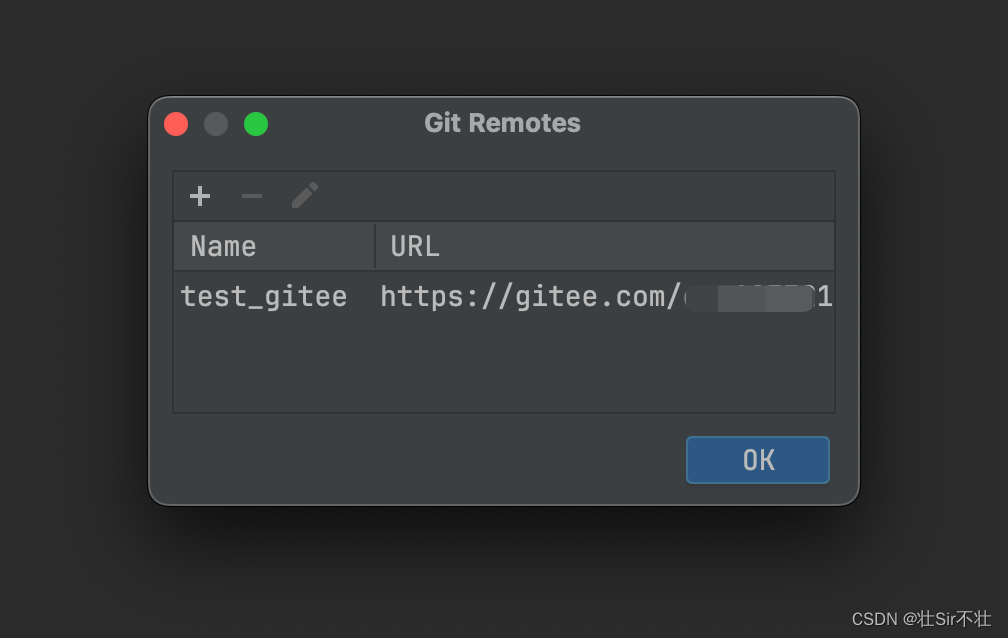Tap the edit icon beside the minus sign
Screen dimensions: 1008x638
coord(303,195)
